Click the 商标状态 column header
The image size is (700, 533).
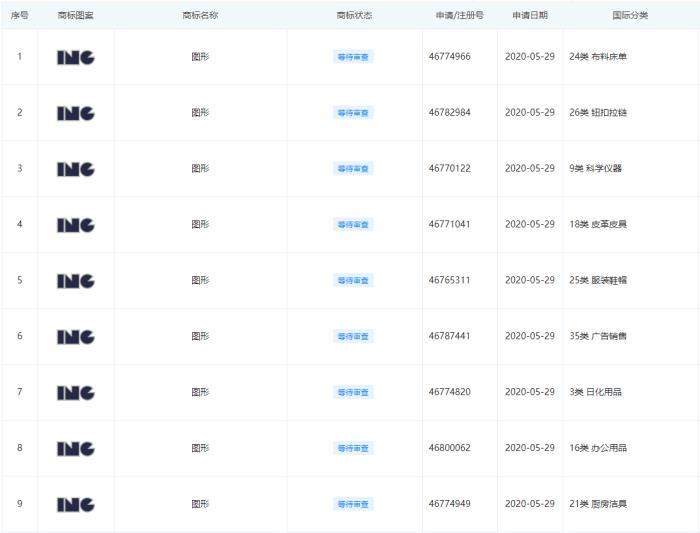(x=354, y=16)
